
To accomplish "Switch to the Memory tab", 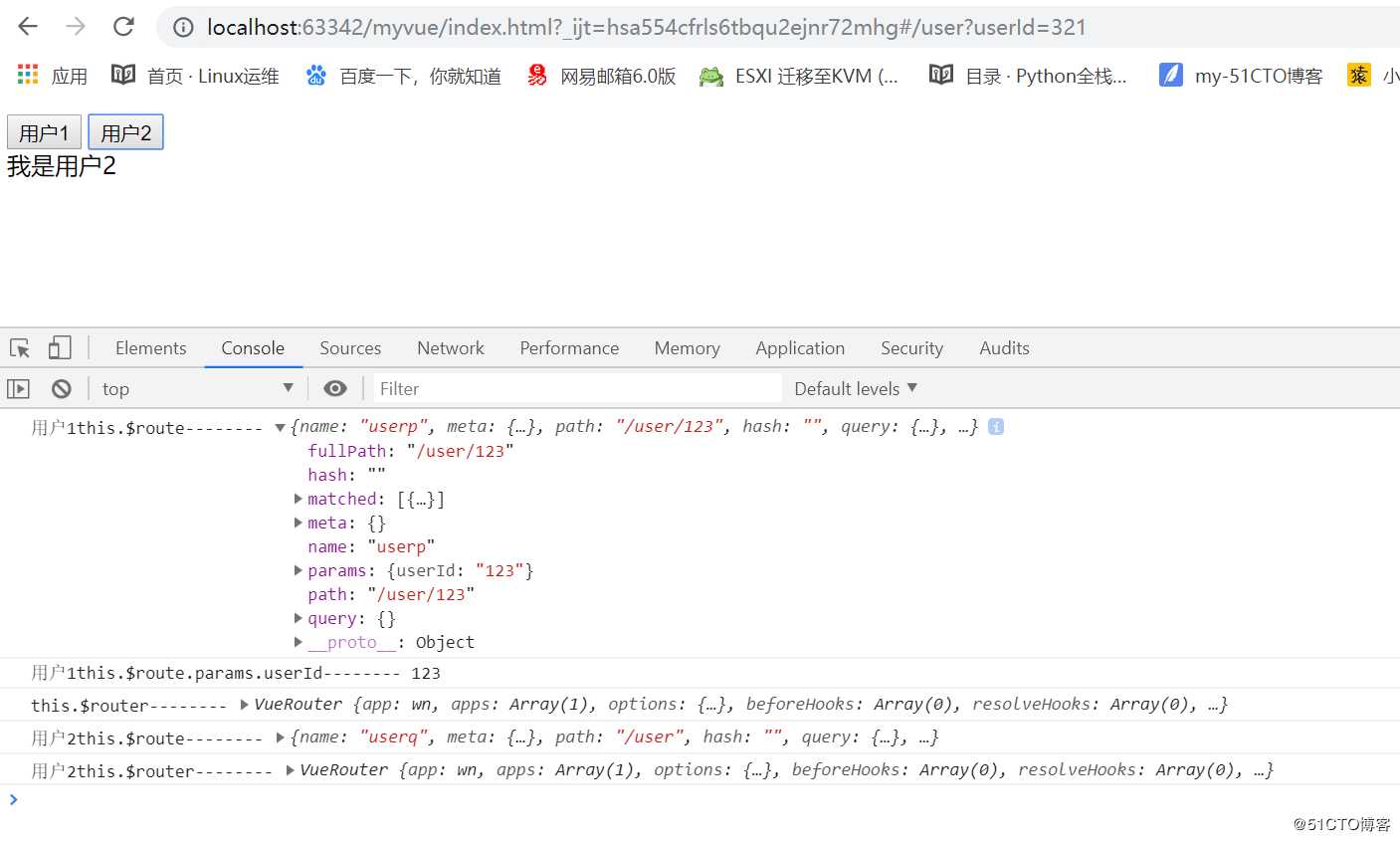I will pos(687,348).
